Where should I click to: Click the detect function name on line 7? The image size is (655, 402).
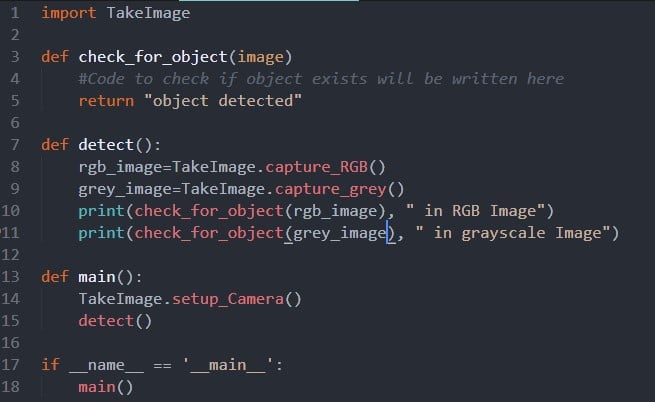(x=106, y=145)
